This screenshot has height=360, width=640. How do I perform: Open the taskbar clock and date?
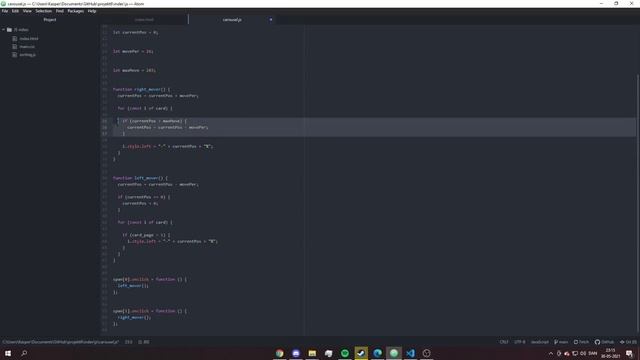[x=610, y=353]
